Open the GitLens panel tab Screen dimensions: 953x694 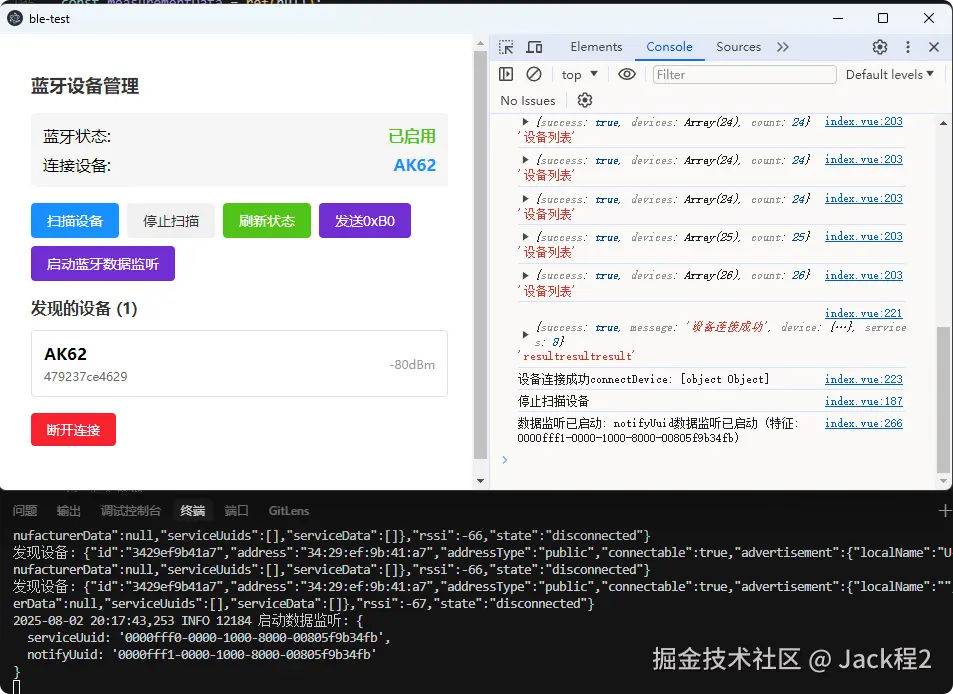pos(289,510)
